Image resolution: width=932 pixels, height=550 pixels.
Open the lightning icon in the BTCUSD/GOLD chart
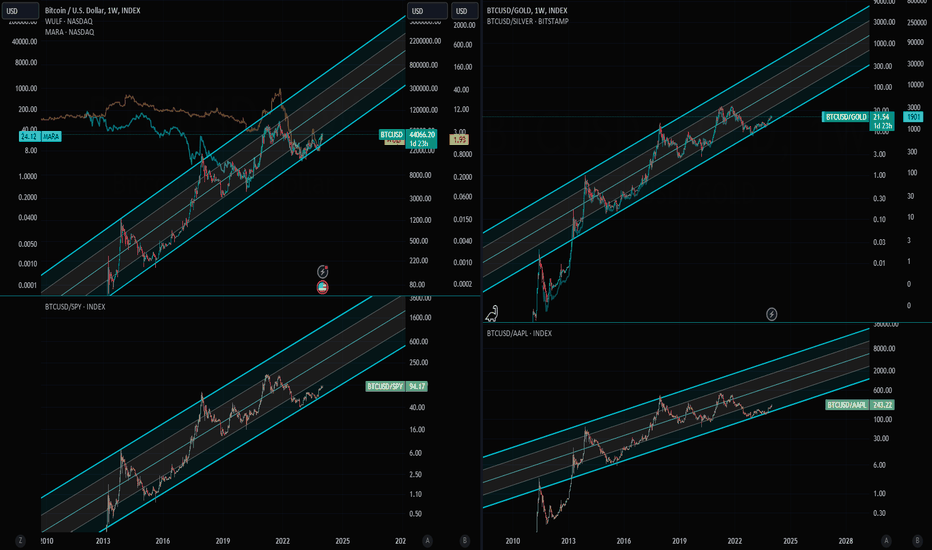(772, 314)
